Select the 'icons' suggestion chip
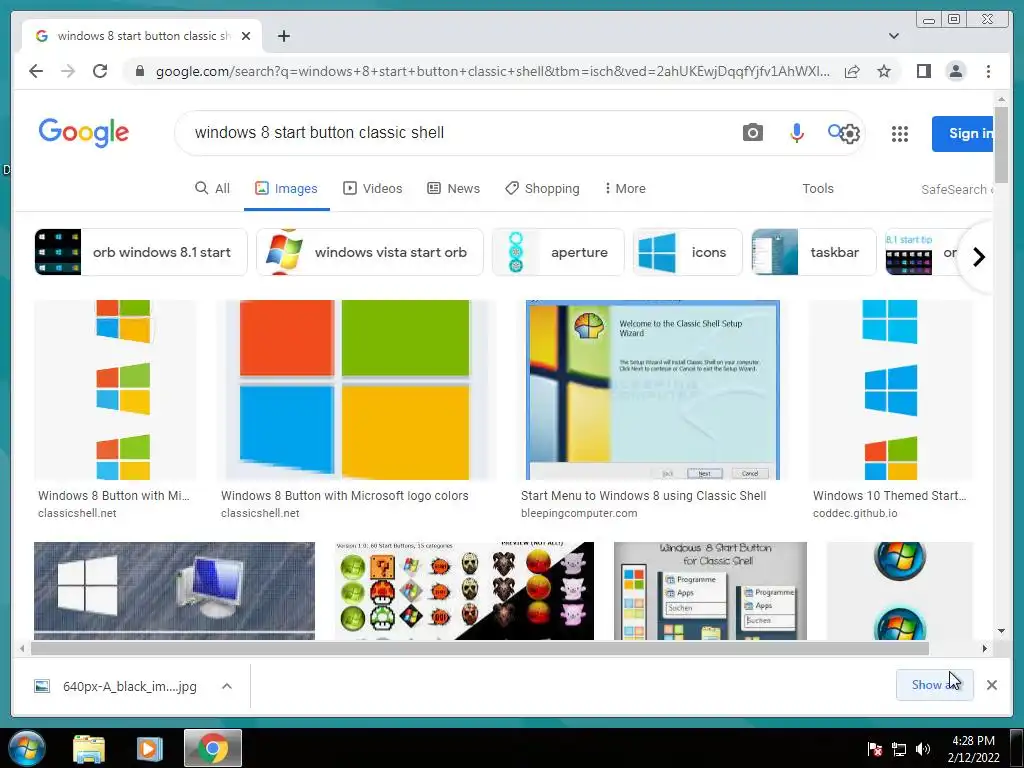Image resolution: width=1024 pixels, height=768 pixels. pyautogui.click(x=687, y=252)
